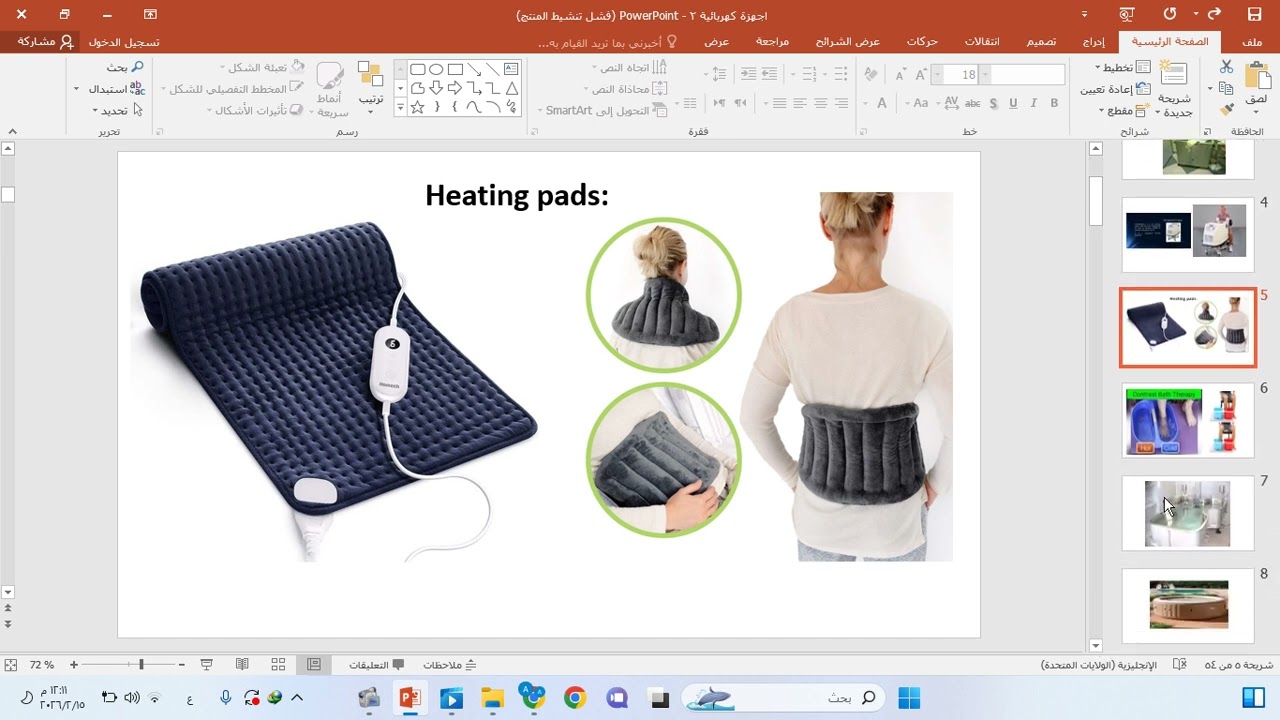Click the zoom in plus button

click(74, 664)
